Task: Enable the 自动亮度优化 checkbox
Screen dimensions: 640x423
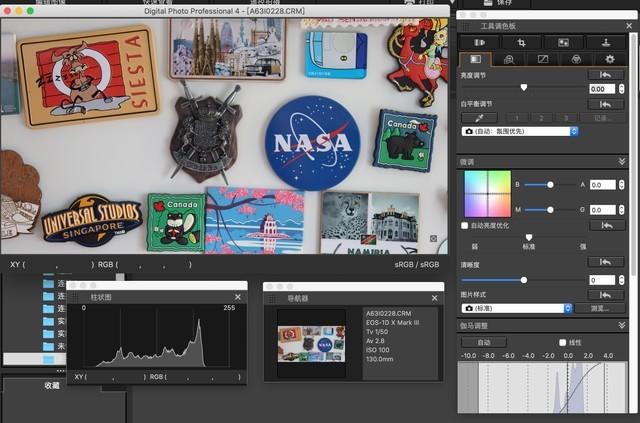Action: [x=464, y=225]
